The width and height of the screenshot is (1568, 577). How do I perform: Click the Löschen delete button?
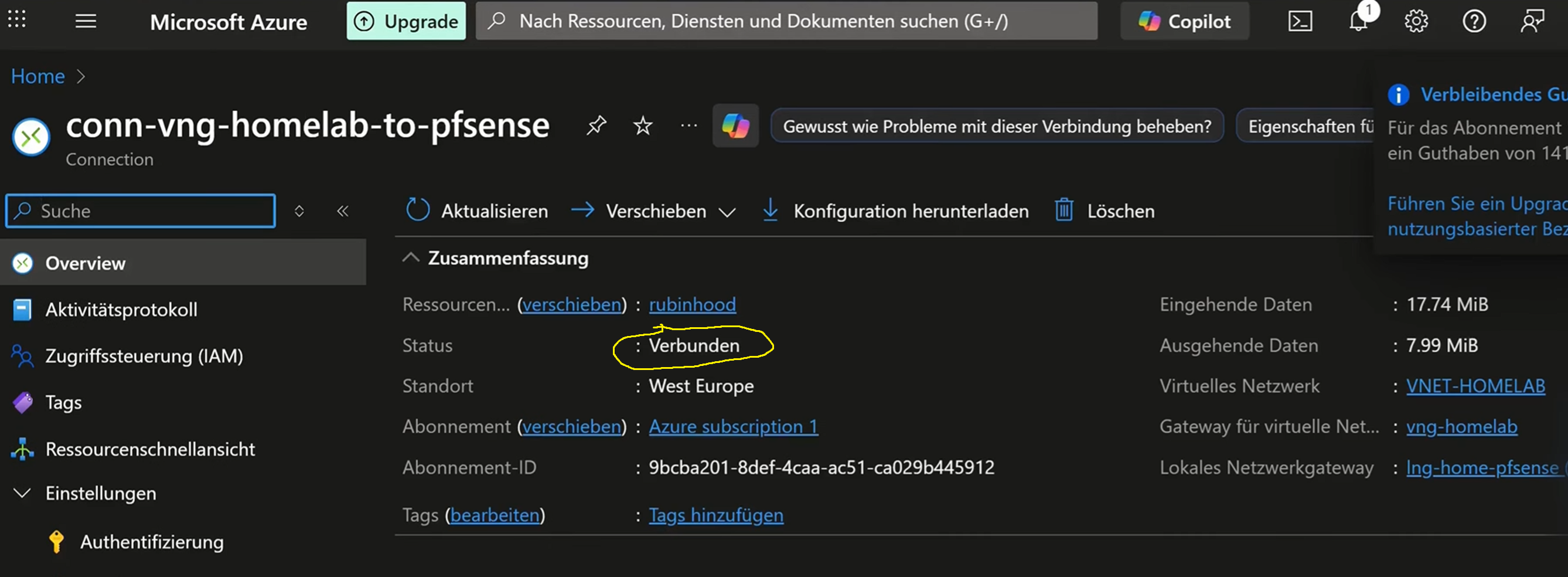point(1105,212)
